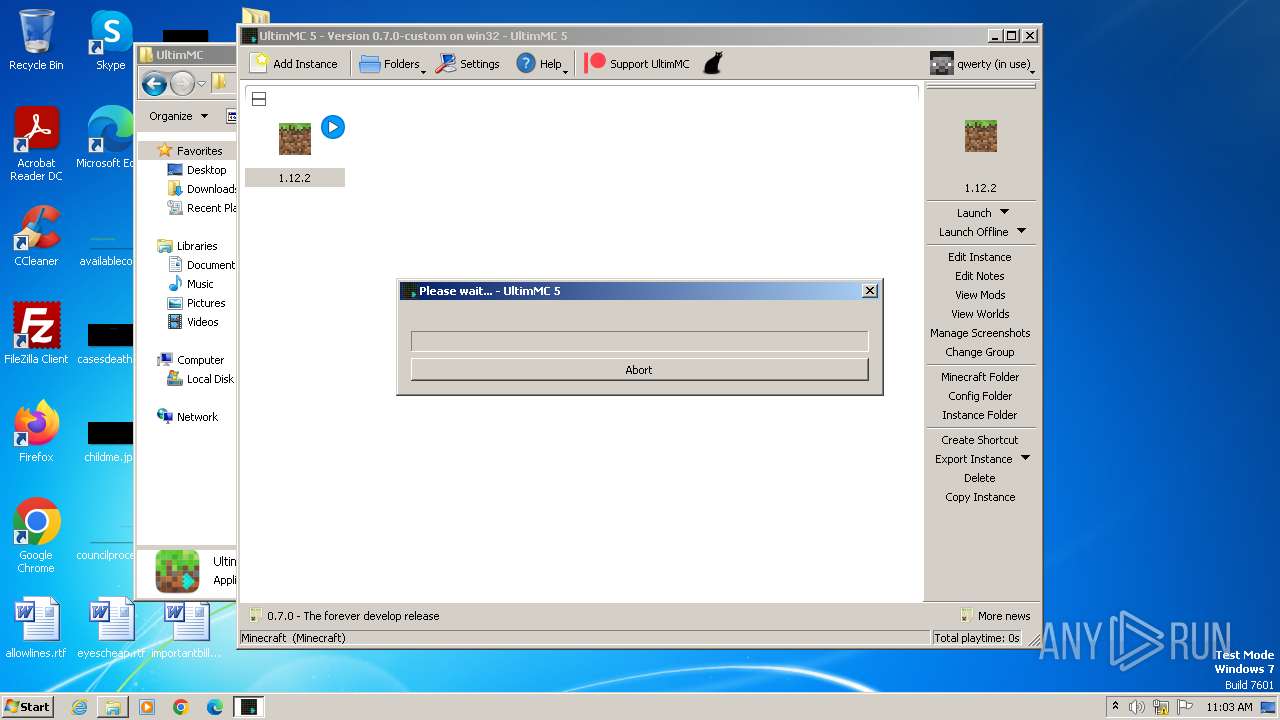Open Config Folder
The width and height of the screenshot is (1280, 720).
click(980, 396)
